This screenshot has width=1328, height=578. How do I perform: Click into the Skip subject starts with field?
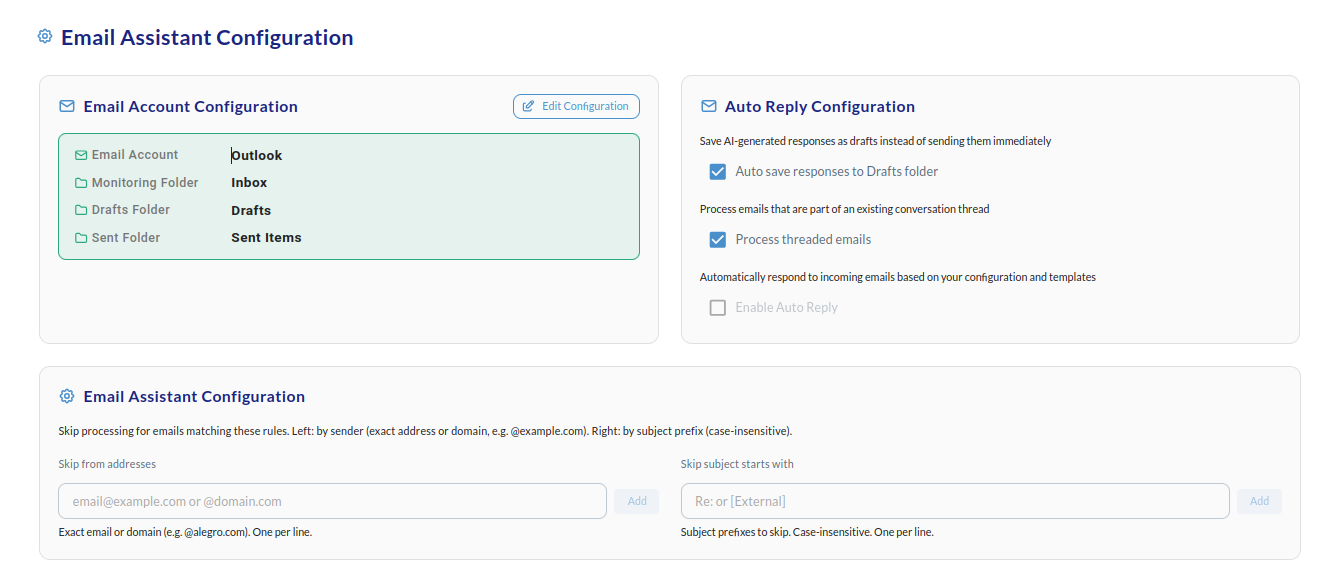click(x=954, y=501)
